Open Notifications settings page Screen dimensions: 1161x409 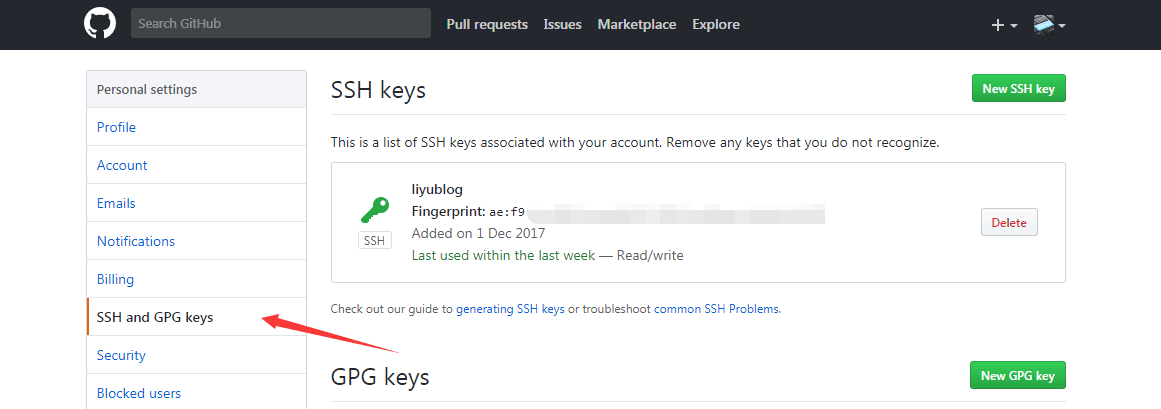196,242
